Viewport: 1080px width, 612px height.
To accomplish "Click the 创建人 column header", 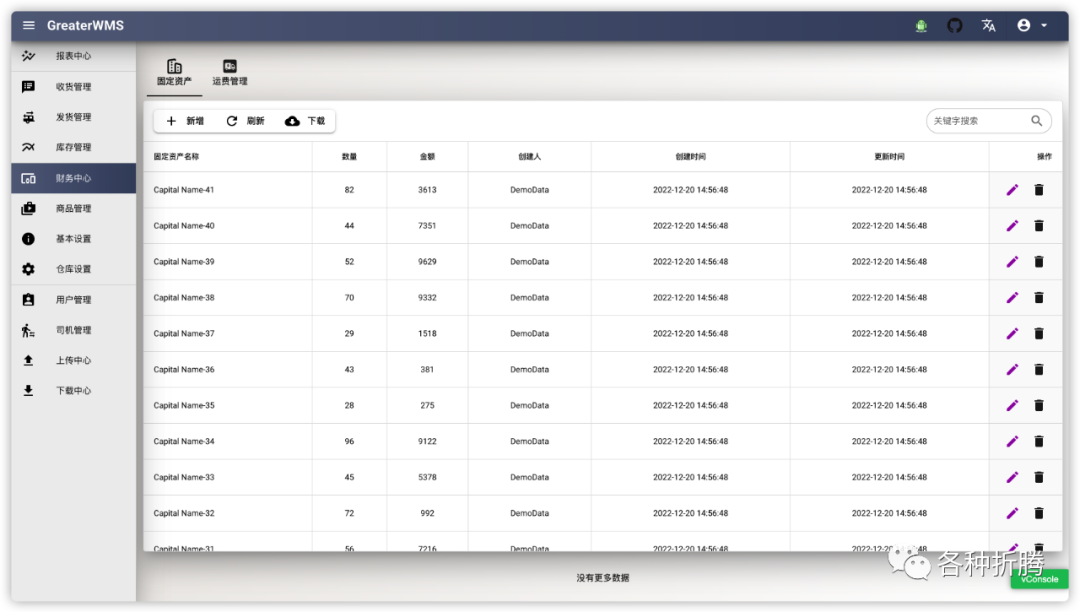I will coord(530,157).
